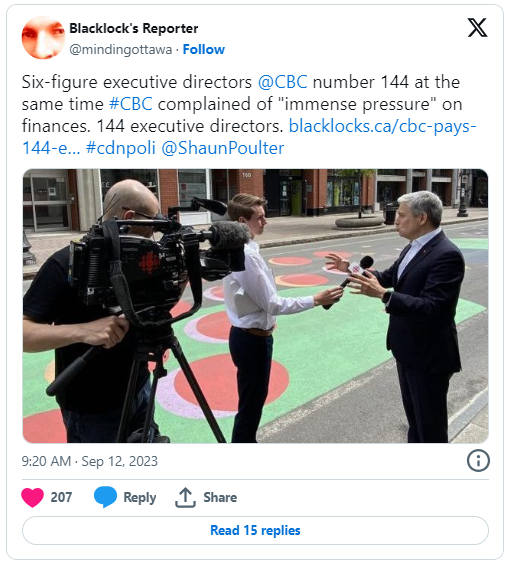Click the 207 likes count
Image resolution: width=507 pixels, height=563 pixels.
coord(61,497)
